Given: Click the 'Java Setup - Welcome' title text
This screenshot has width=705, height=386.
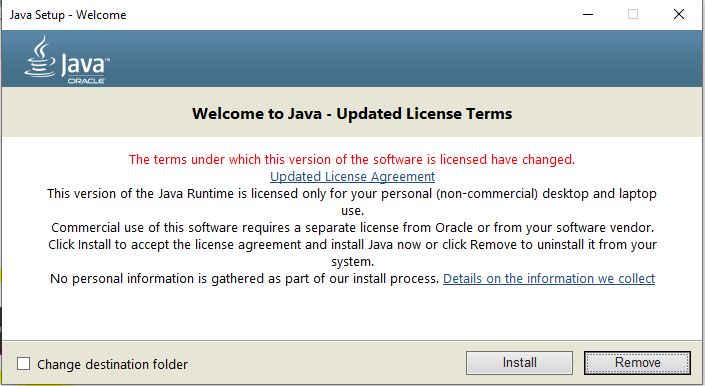Looking at the screenshot, I should [68, 15].
